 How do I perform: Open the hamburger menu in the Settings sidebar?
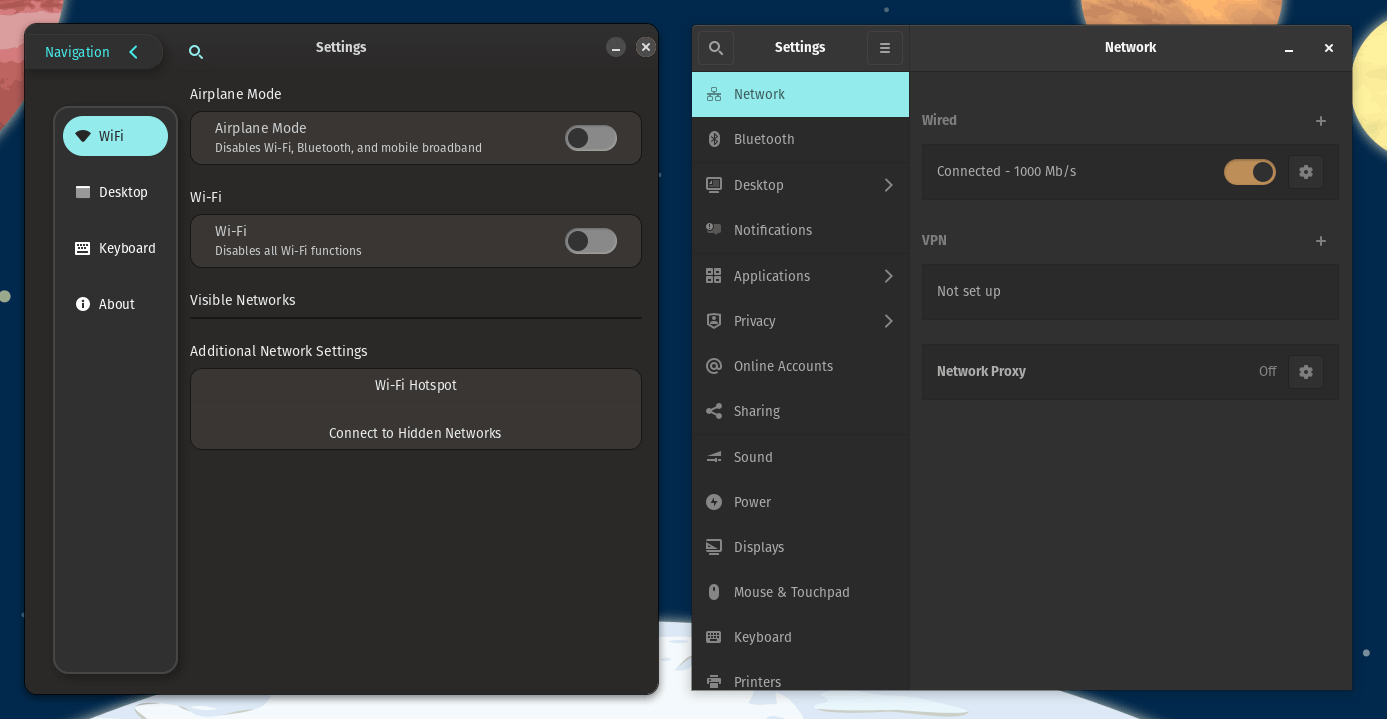884,48
